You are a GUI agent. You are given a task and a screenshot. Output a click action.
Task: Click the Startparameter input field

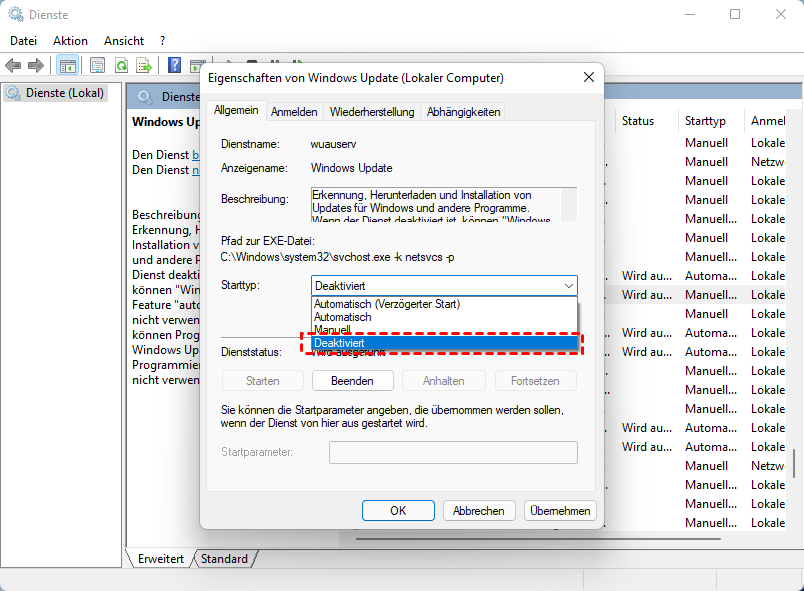pyautogui.click(x=453, y=453)
